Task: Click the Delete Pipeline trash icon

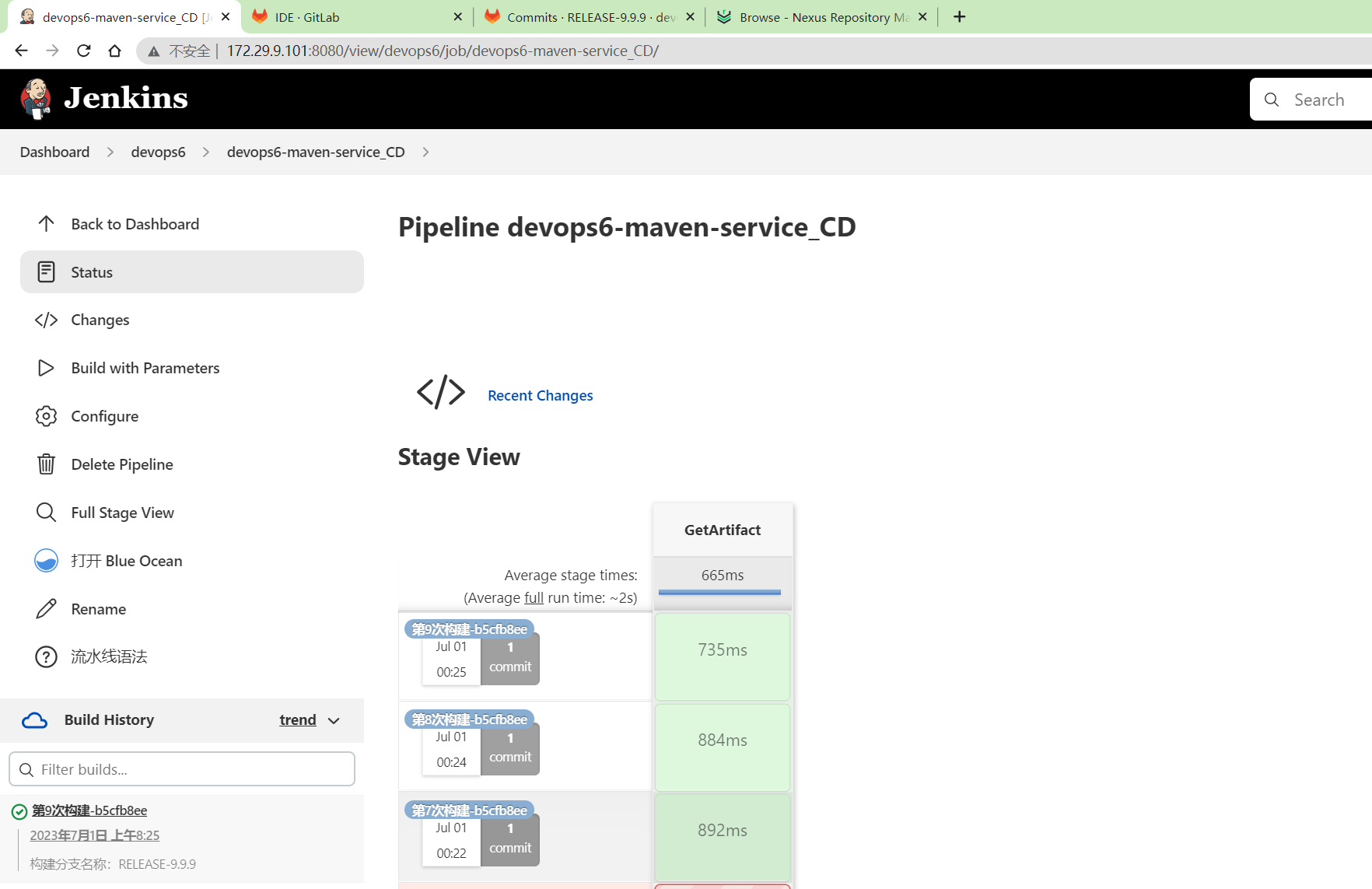Action: (x=46, y=464)
